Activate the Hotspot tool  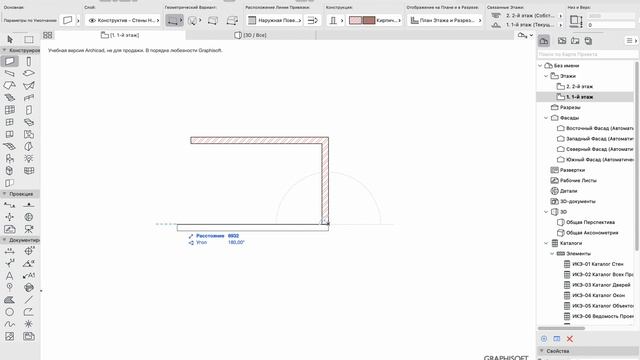(29, 324)
